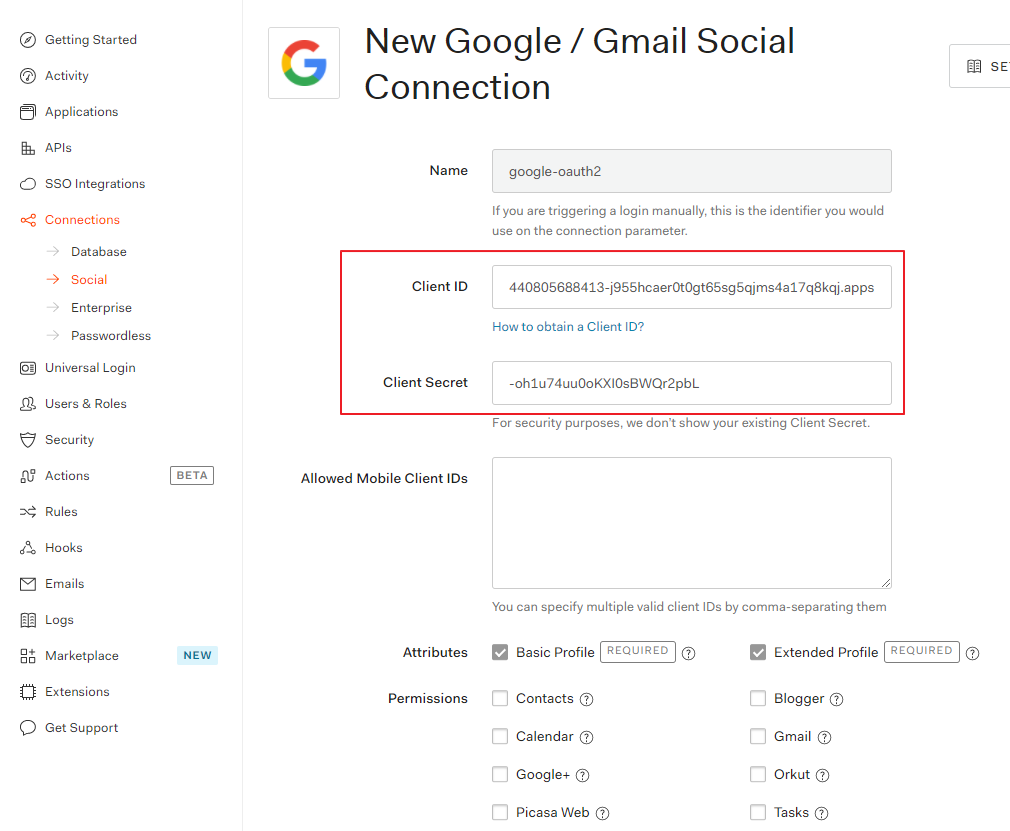Enable the Picasa Web permission checkbox
1010x831 pixels.
pos(500,812)
